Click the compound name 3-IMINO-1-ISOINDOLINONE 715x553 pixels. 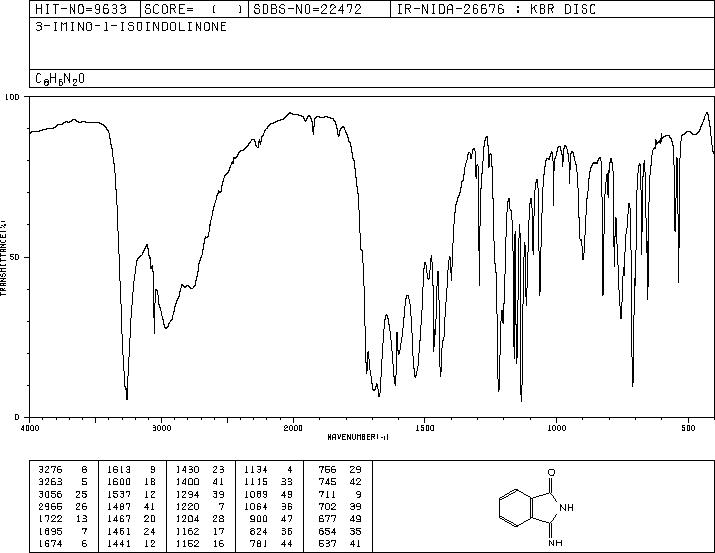[x=131, y=27]
